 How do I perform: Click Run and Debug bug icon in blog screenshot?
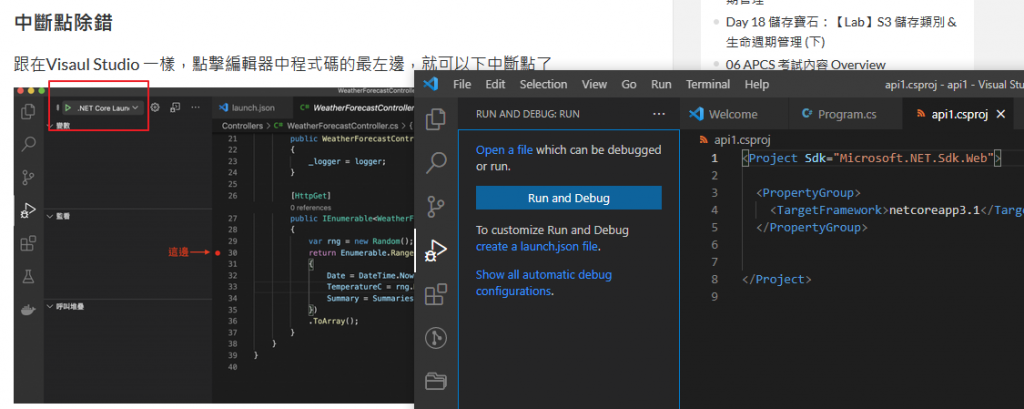[x=28, y=210]
